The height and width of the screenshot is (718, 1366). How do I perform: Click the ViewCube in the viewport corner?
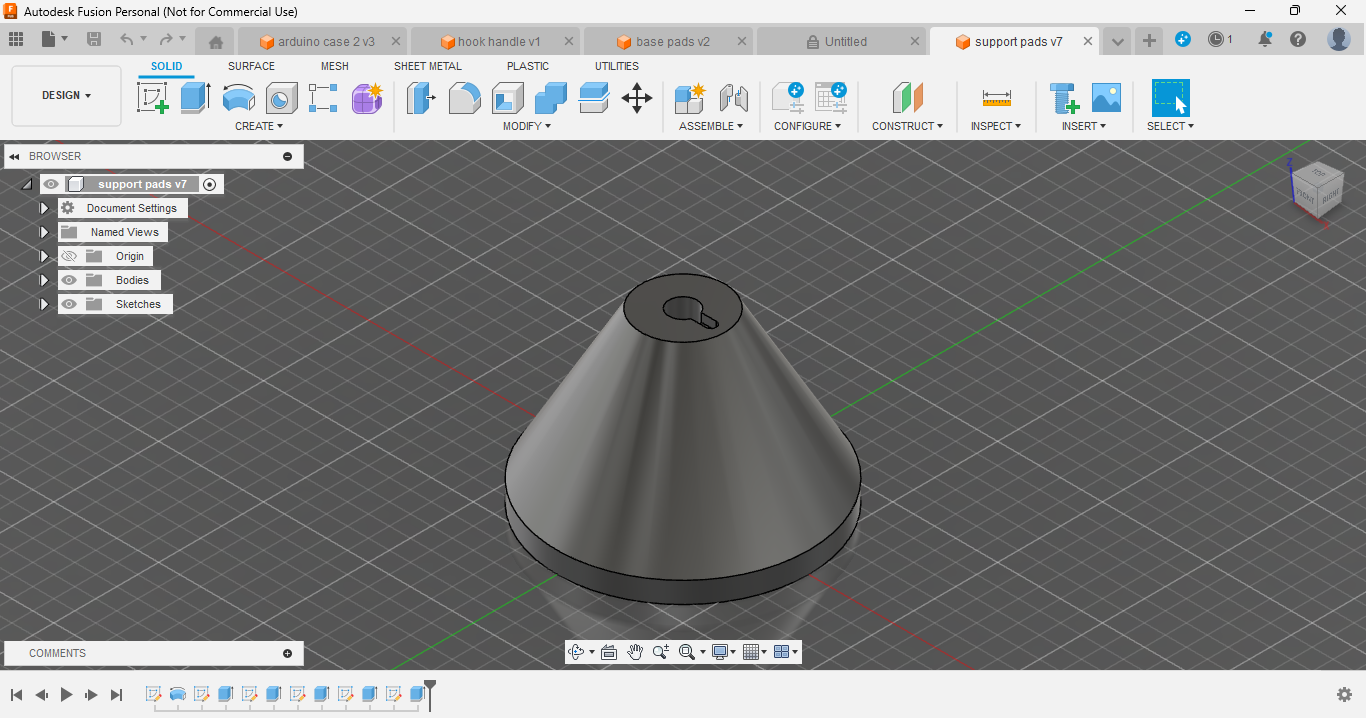click(1316, 188)
